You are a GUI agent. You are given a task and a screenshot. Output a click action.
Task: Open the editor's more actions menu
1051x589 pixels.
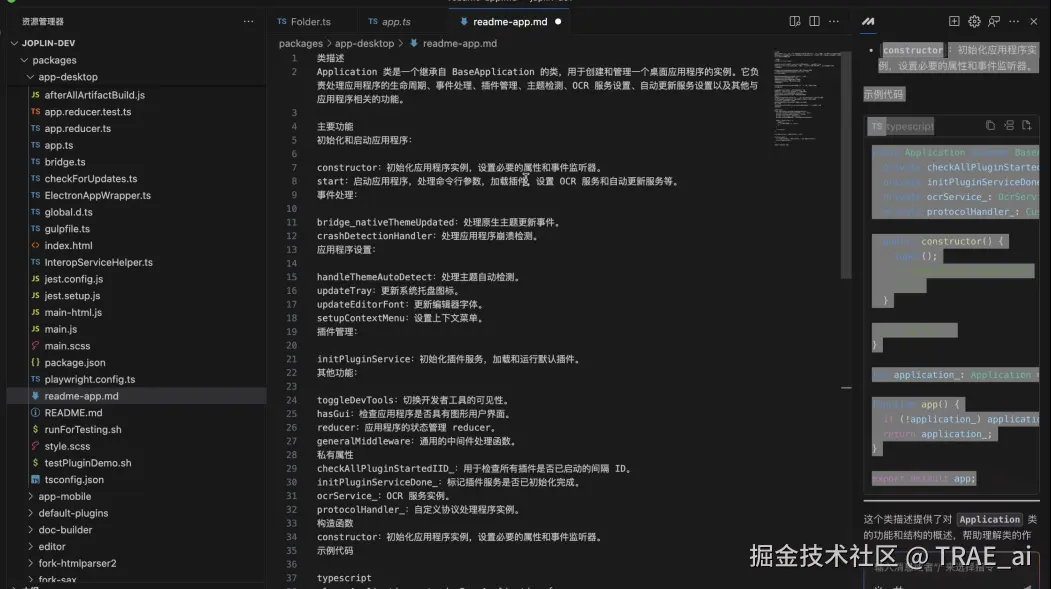(833, 21)
